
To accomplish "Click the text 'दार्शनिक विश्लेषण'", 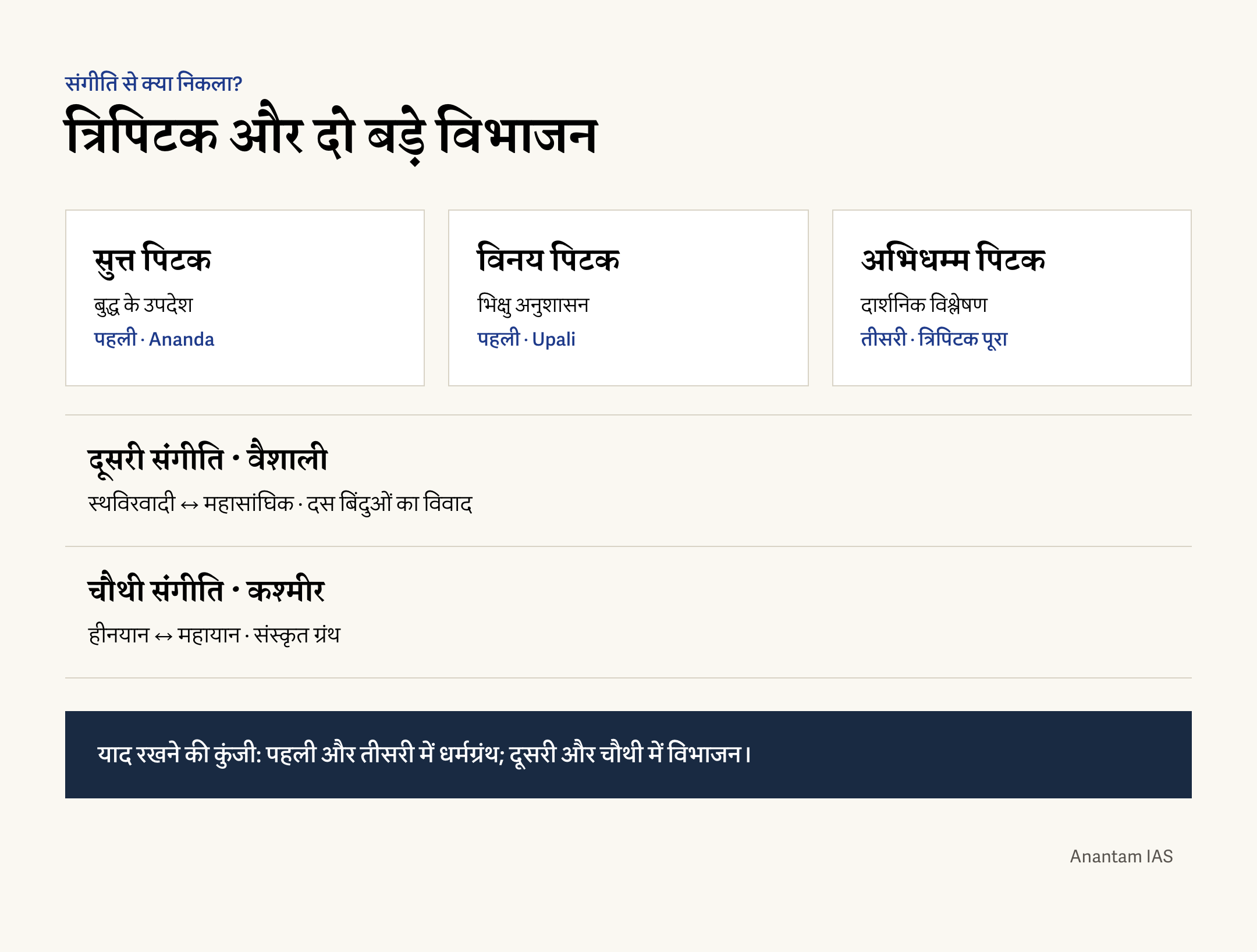I will pos(924,305).
